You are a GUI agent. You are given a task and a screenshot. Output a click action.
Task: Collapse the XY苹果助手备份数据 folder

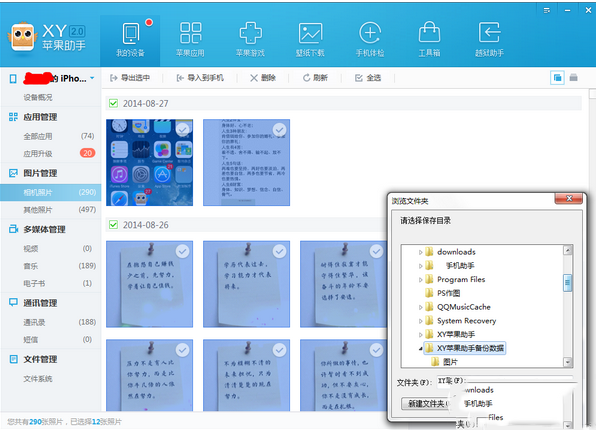coord(420,348)
